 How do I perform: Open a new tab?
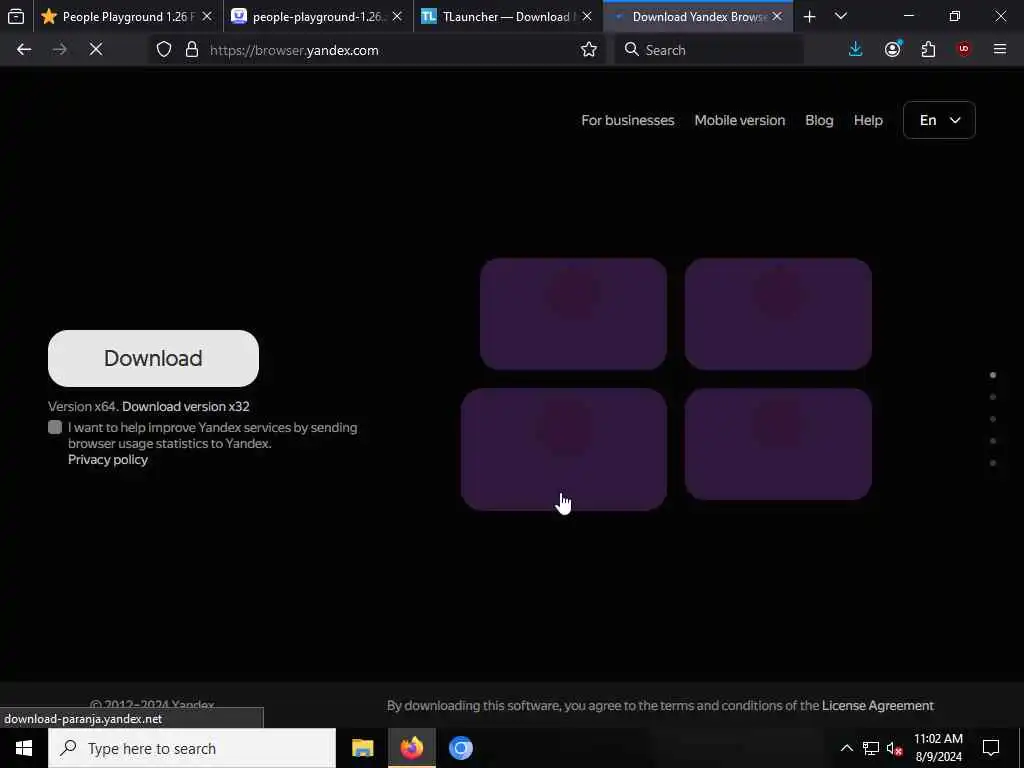pos(809,16)
